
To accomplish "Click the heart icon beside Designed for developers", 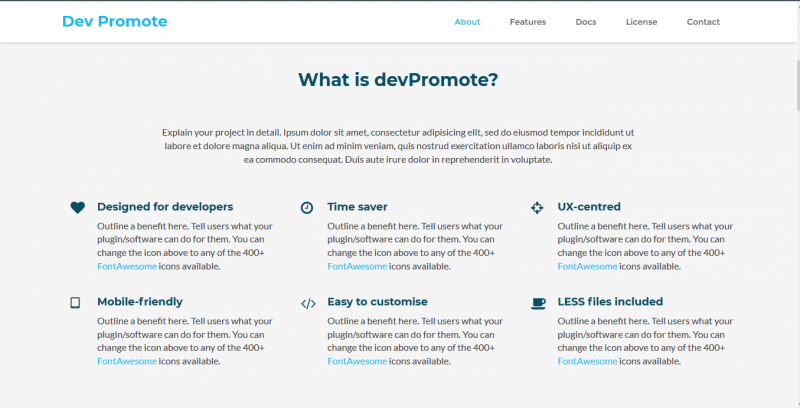I will coord(78,208).
